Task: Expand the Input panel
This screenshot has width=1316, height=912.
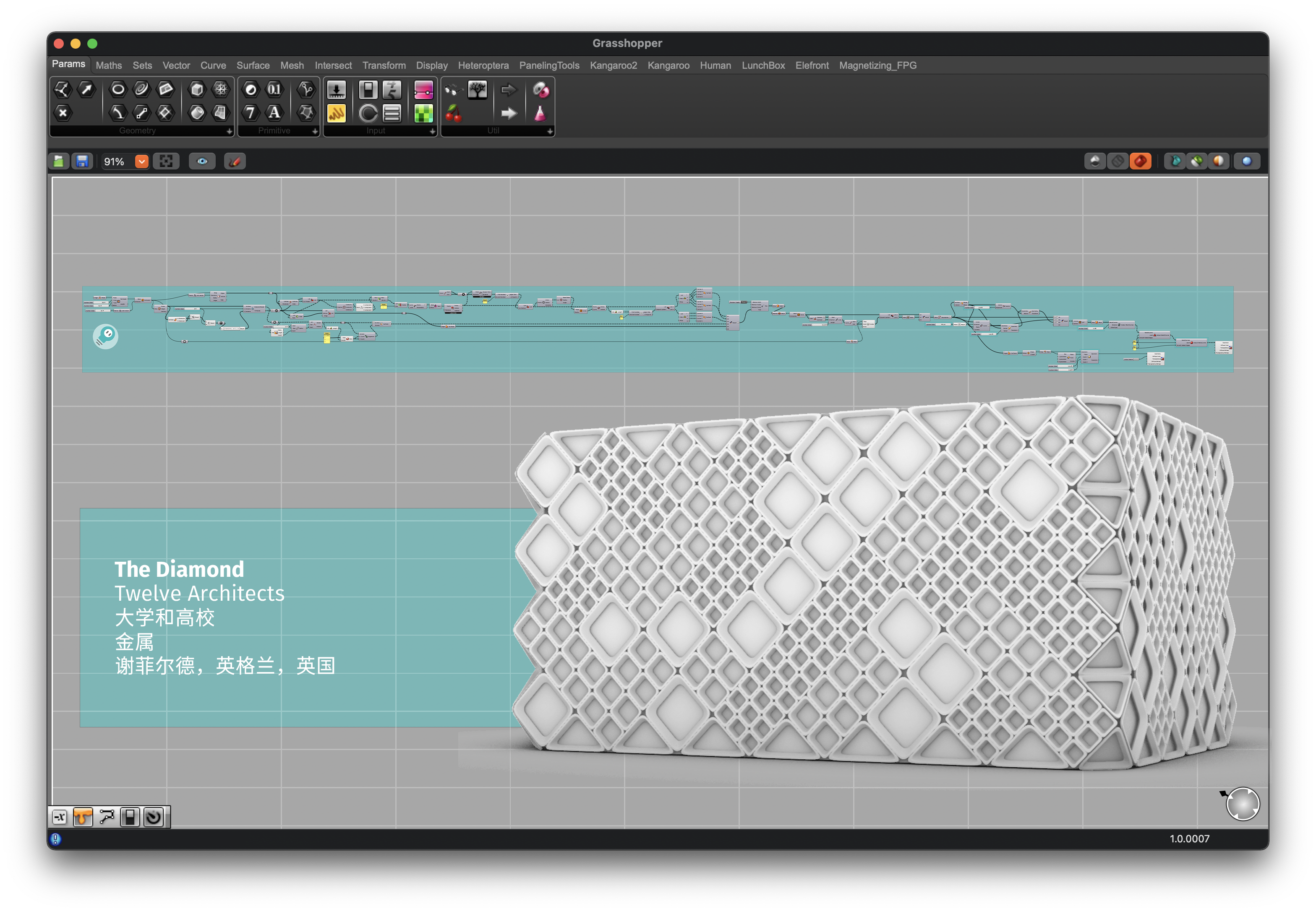Action: tap(432, 131)
